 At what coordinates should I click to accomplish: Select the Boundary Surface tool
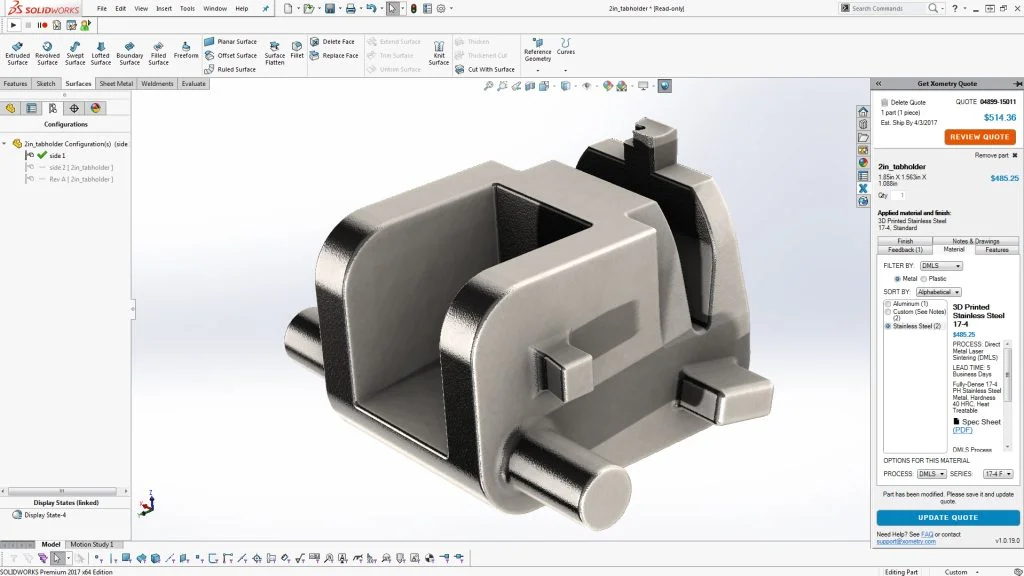pyautogui.click(x=129, y=52)
